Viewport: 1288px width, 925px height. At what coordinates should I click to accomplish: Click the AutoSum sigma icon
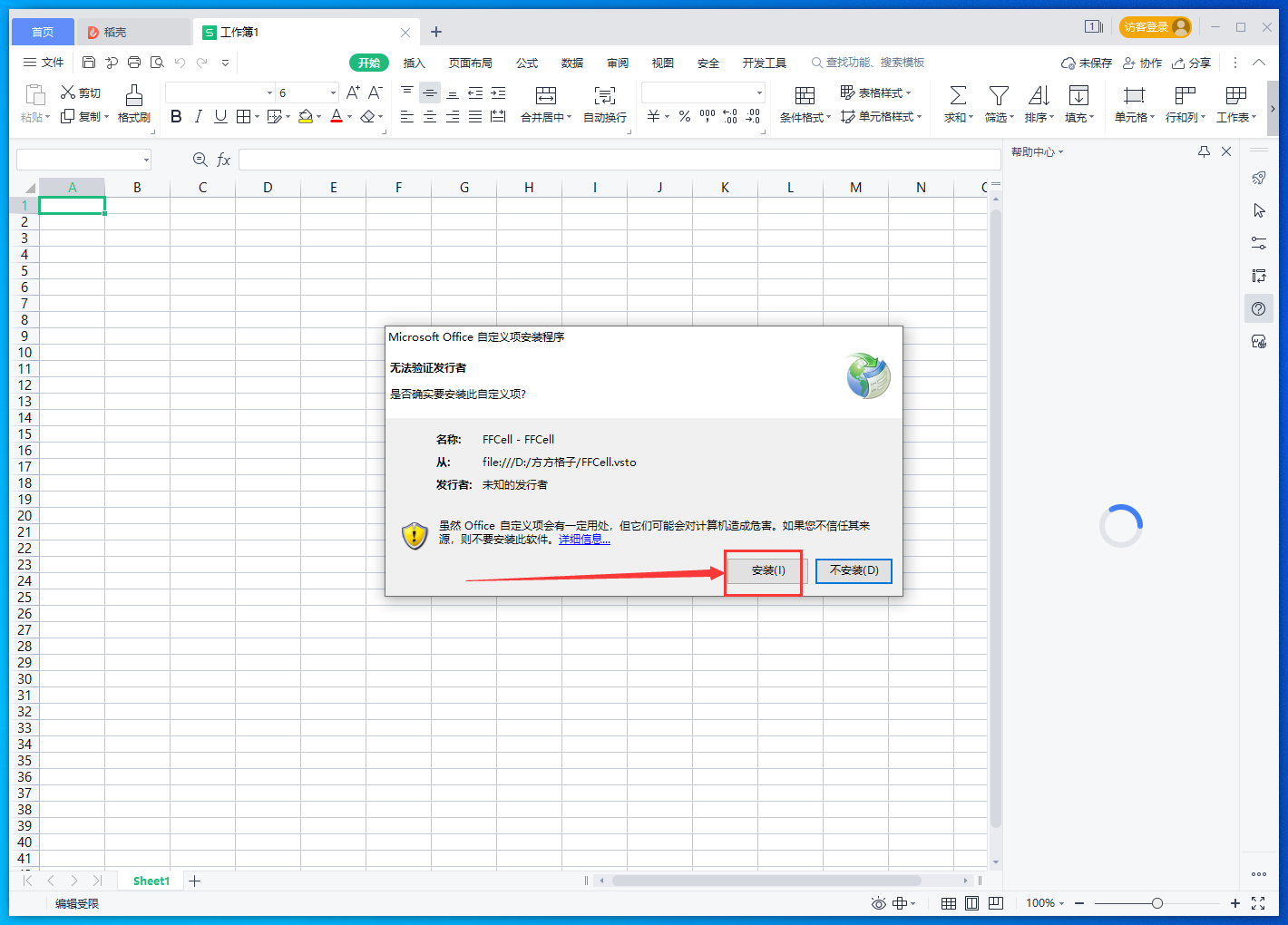pyautogui.click(x=958, y=95)
